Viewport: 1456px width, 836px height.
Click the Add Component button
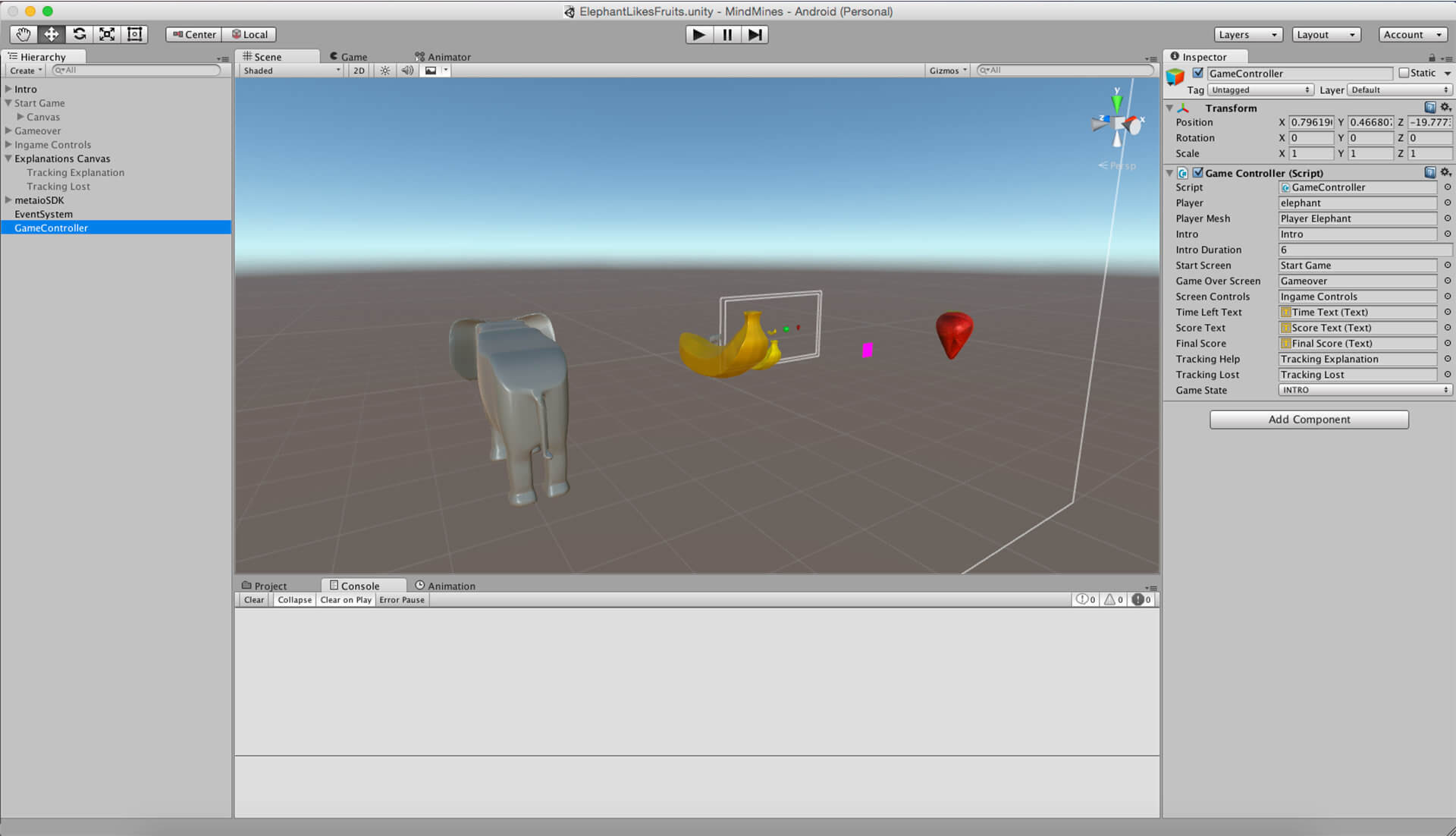(x=1308, y=419)
